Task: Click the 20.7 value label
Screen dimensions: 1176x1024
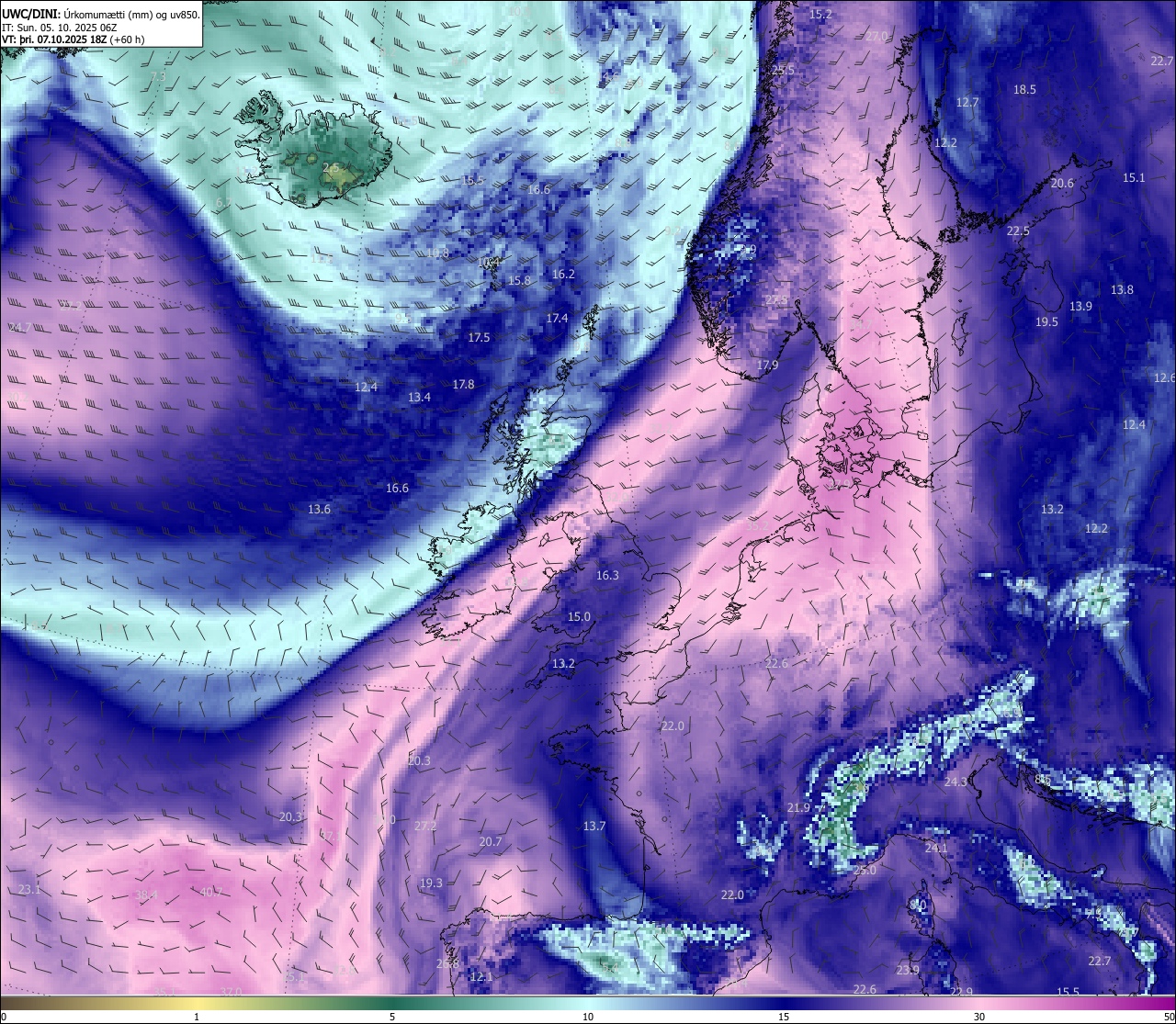Action: [491, 842]
